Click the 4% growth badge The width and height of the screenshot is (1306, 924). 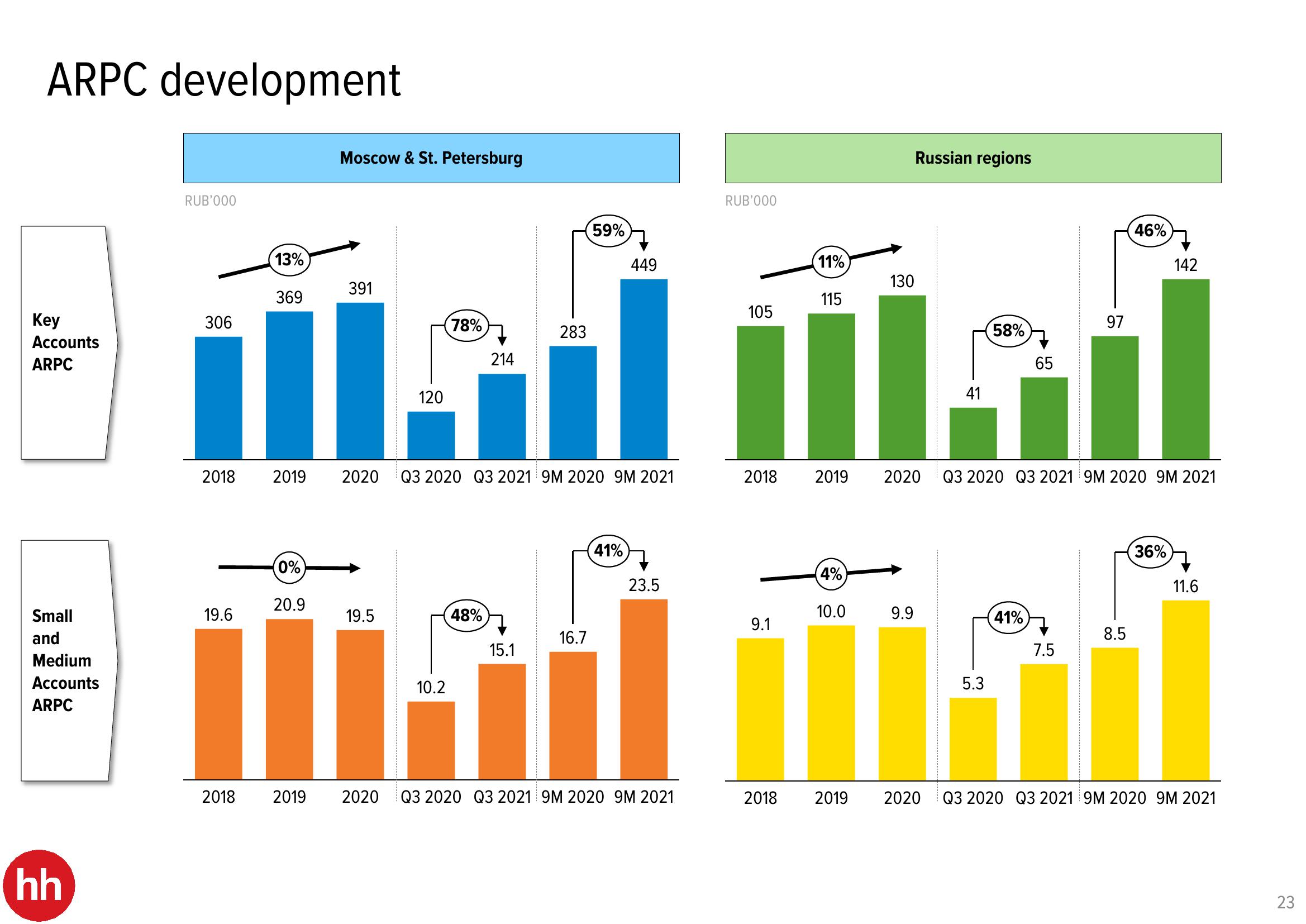(x=831, y=574)
